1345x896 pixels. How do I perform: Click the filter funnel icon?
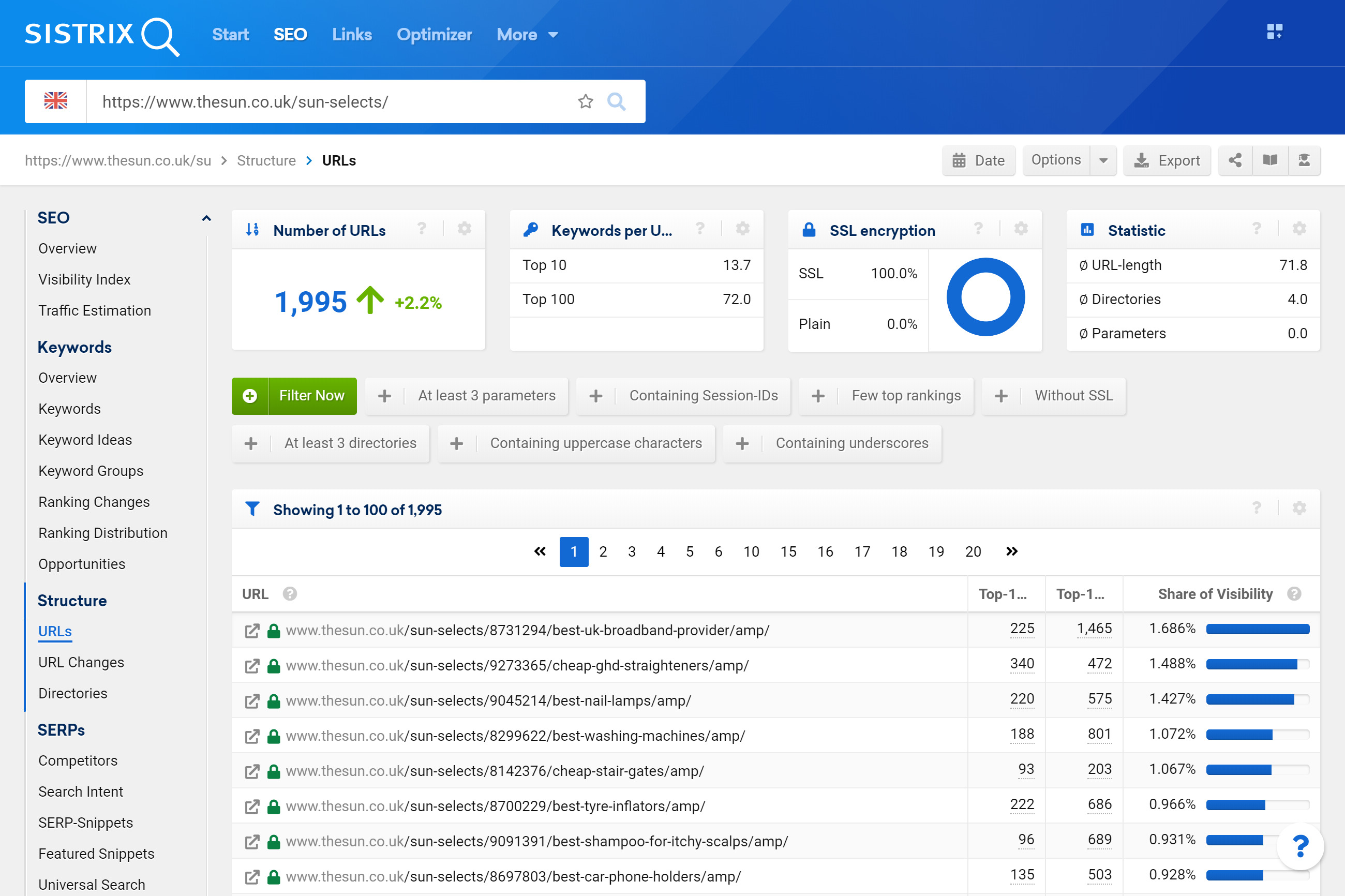[x=252, y=509]
